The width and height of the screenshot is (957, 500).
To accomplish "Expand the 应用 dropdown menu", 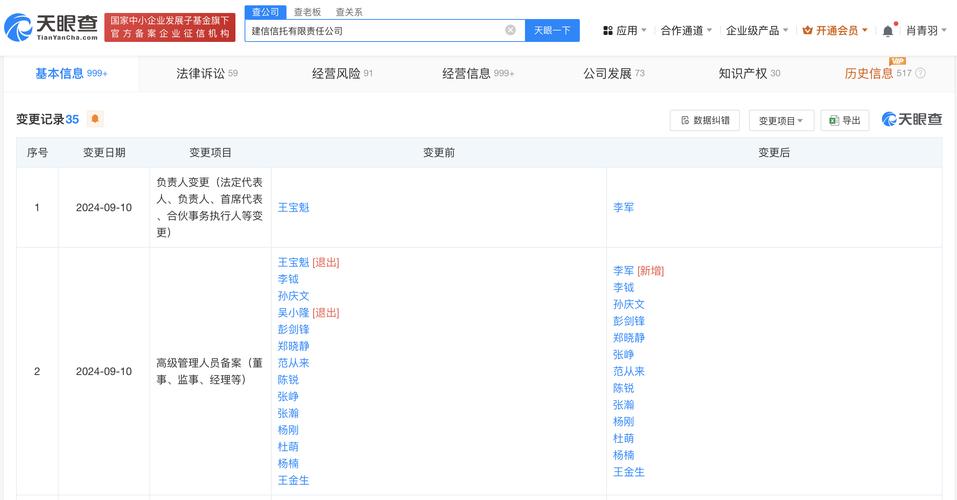I will click(x=624, y=31).
